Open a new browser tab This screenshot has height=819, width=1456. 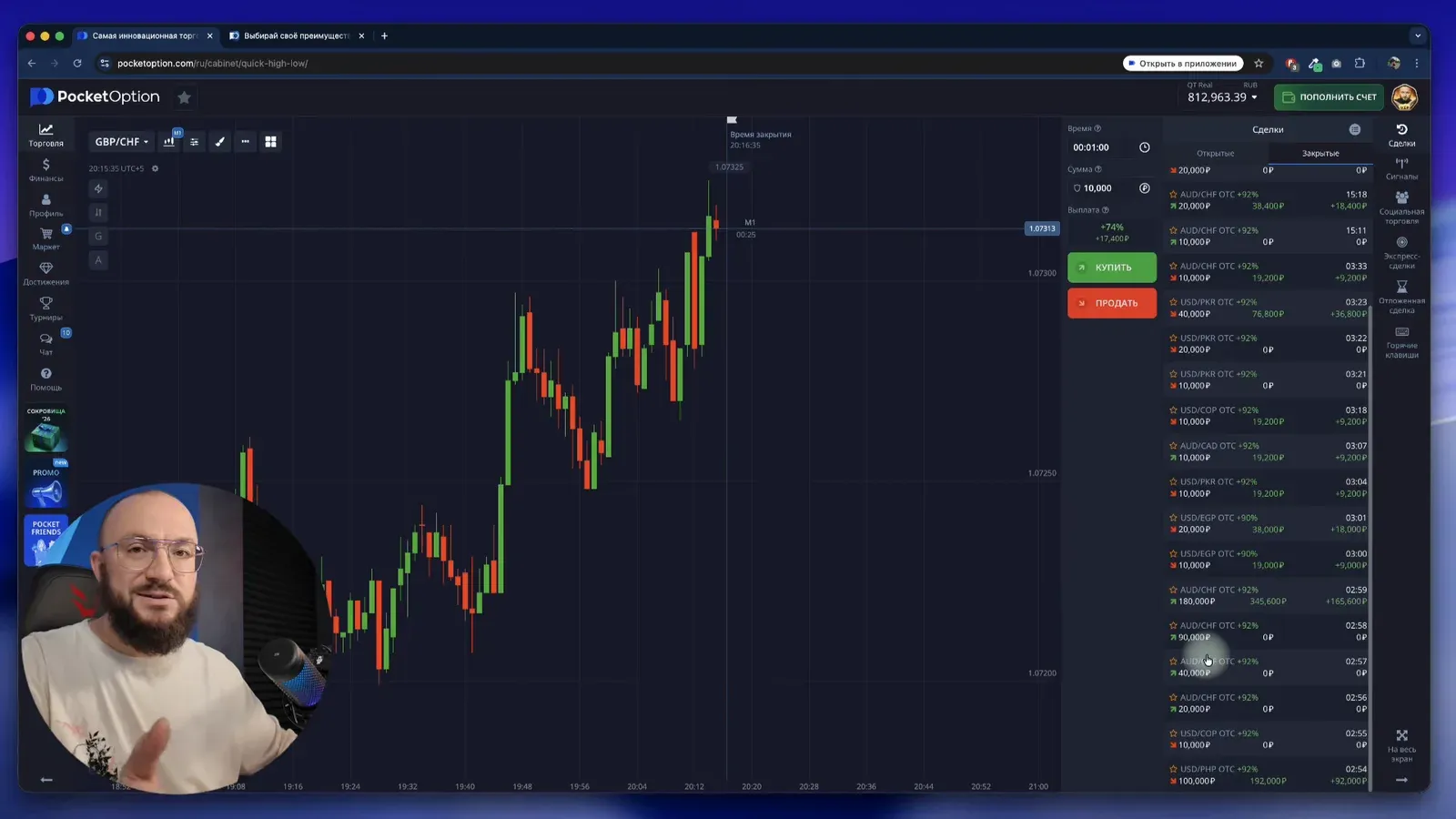click(x=384, y=35)
